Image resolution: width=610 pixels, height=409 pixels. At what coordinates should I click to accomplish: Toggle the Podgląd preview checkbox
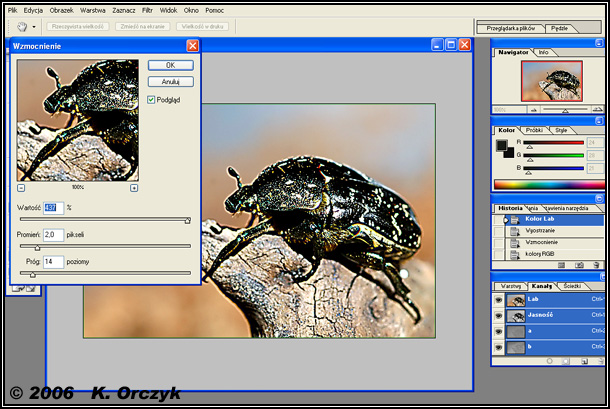(x=150, y=100)
